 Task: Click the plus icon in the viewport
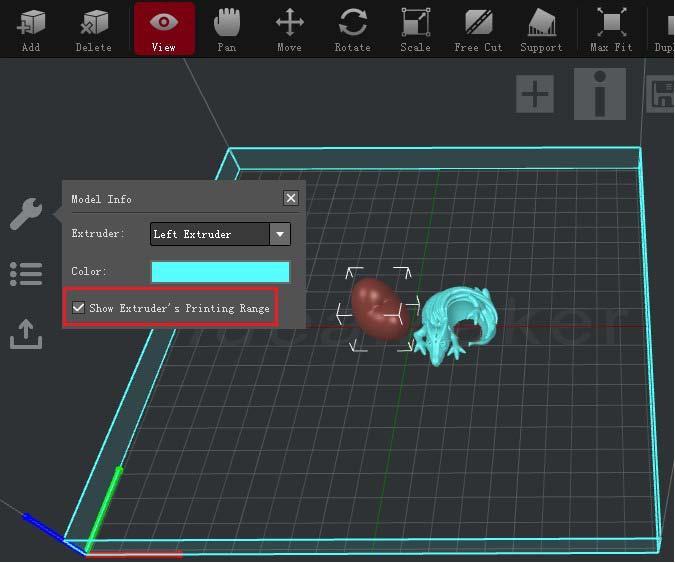tap(535, 94)
